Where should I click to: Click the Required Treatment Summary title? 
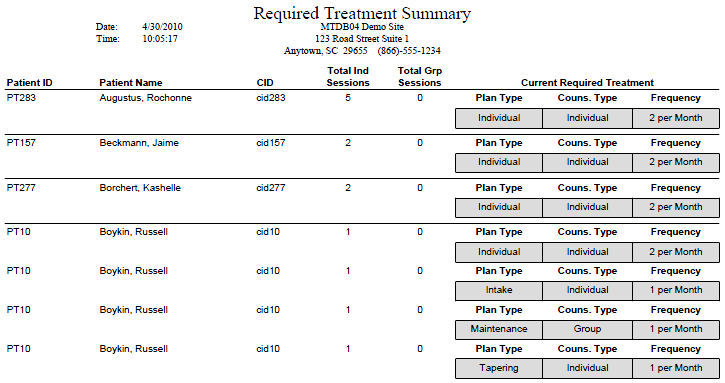[362, 13]
